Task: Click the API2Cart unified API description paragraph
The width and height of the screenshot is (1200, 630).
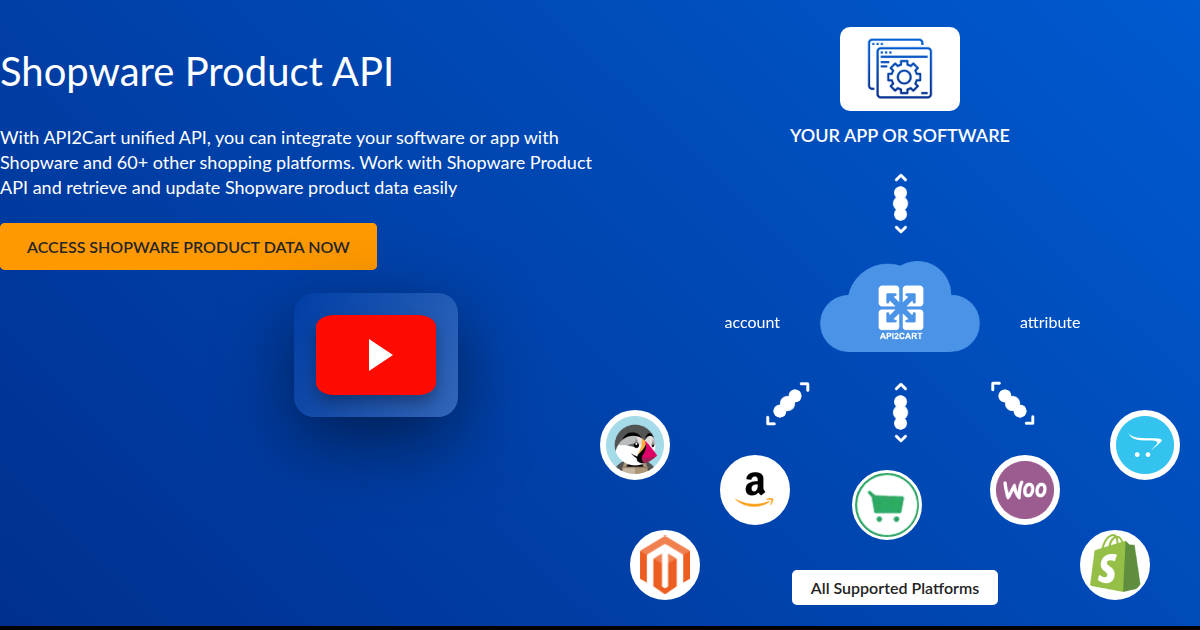Action: 297,162
